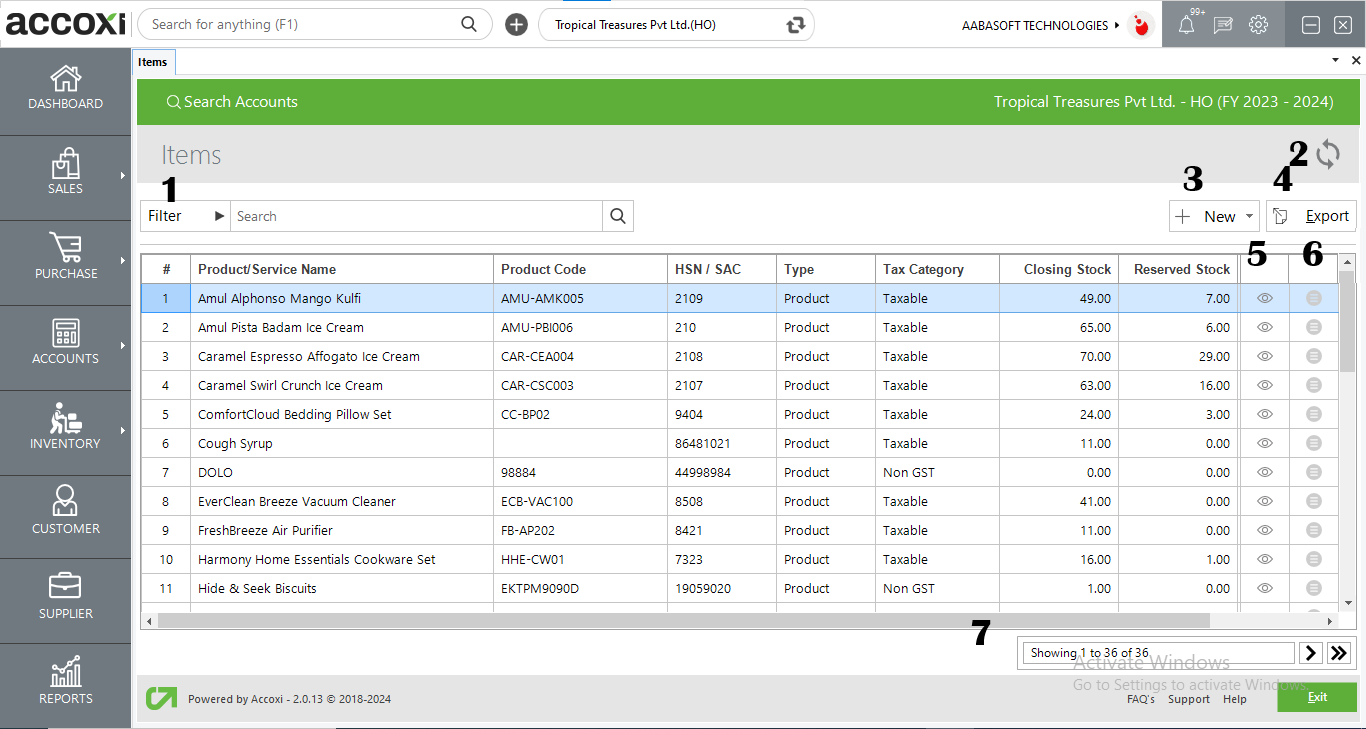Expand the Accounts submenu arrow
Viewport: 1366px width, 729px height.
click(x=122, y=346)
